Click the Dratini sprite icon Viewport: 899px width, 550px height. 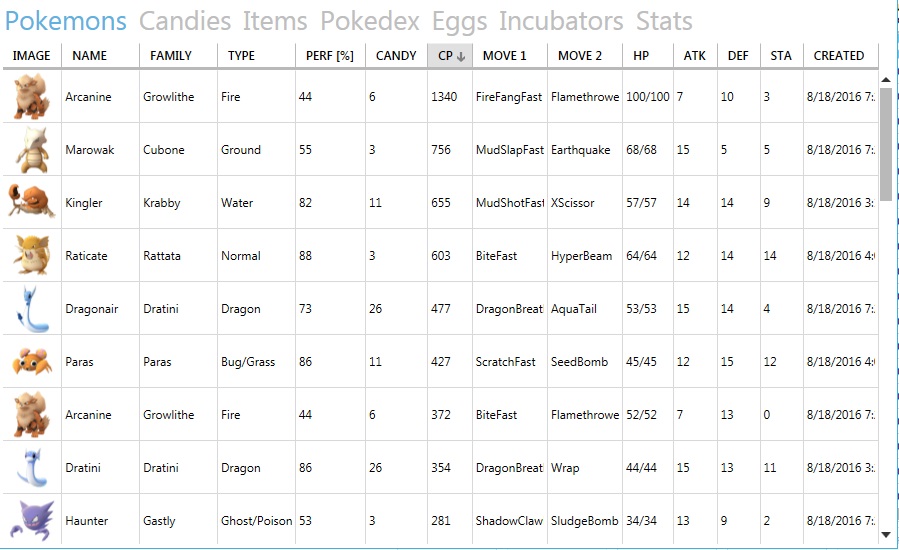tap(32, 467)
